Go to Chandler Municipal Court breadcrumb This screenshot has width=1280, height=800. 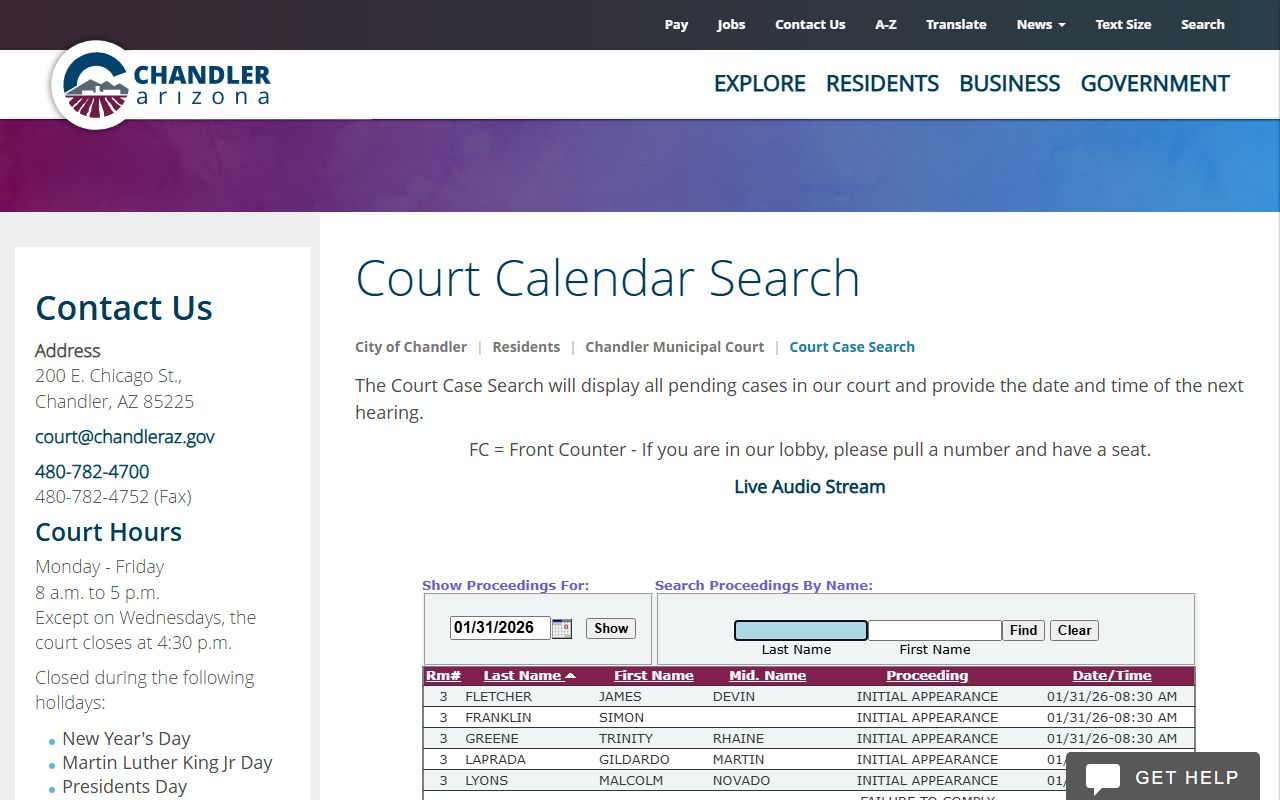point(675,347)
